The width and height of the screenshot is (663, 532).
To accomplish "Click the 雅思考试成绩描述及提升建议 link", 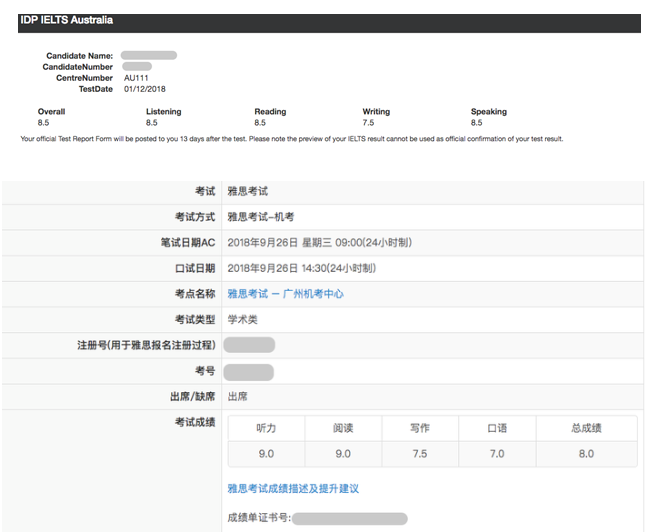I will [x=292, y=489].
